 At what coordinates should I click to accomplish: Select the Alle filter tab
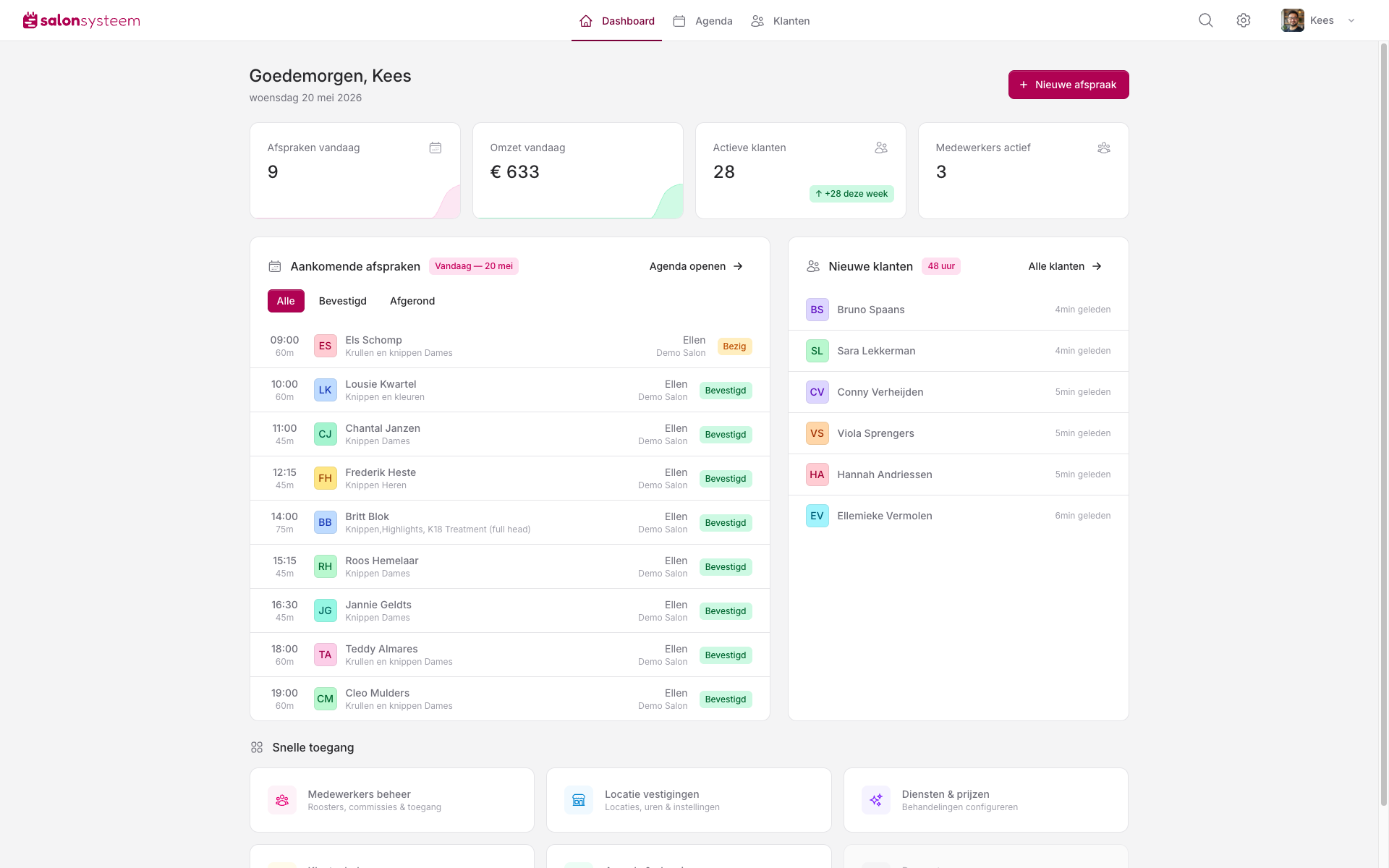286,301
